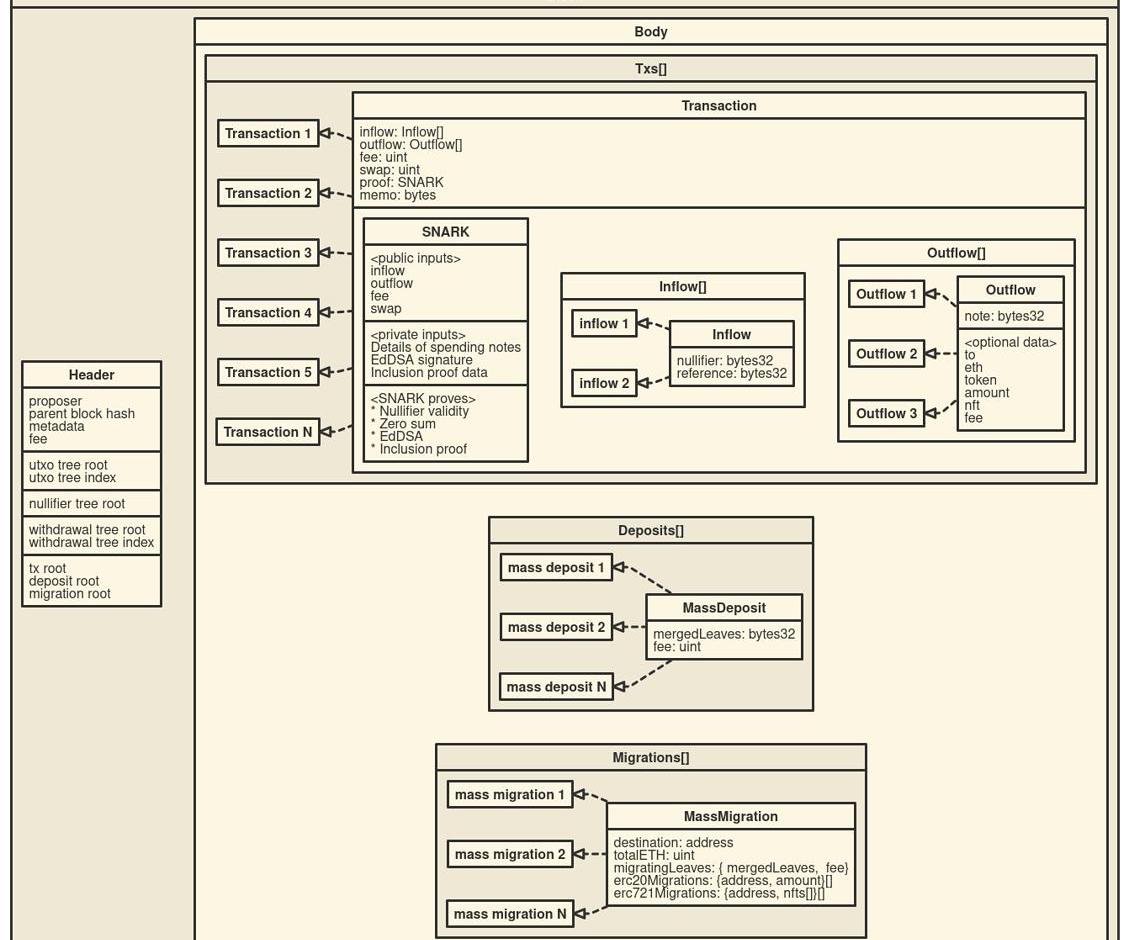Image resolution: width=1128 pixels, height=940 pixels.
Task: Click 'utxo tree index' in Header
Action: pos(72,478)
